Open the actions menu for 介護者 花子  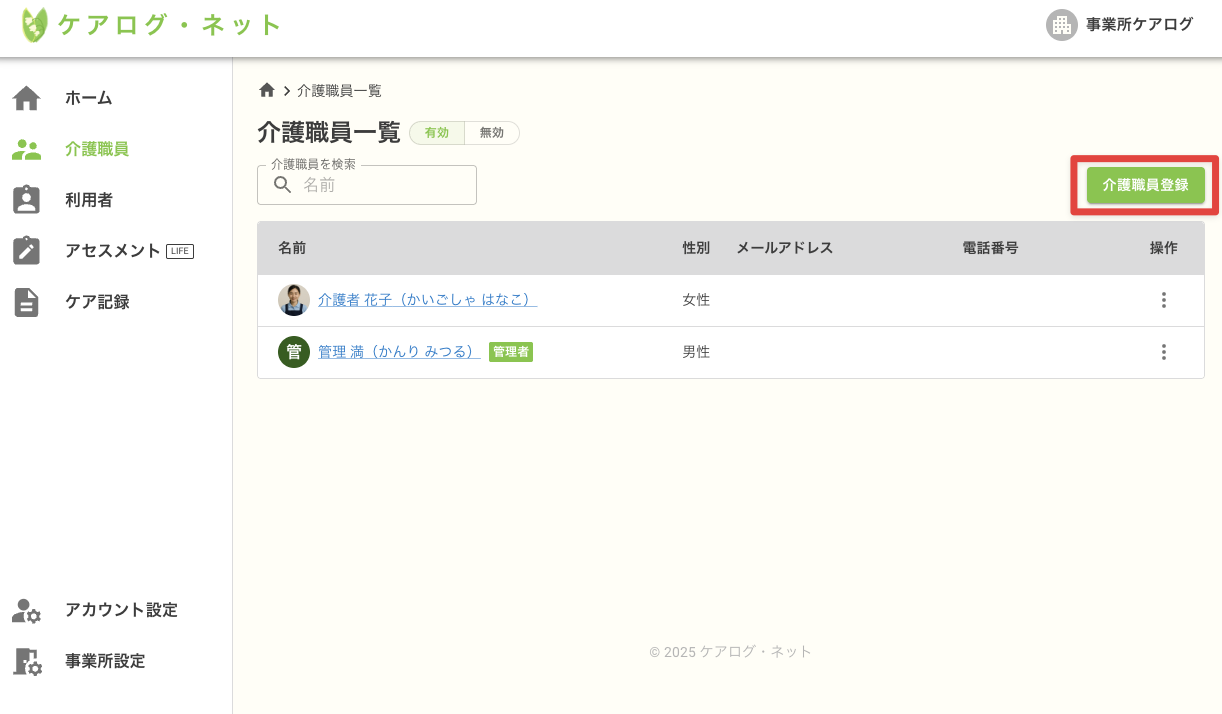(1163, 300)
